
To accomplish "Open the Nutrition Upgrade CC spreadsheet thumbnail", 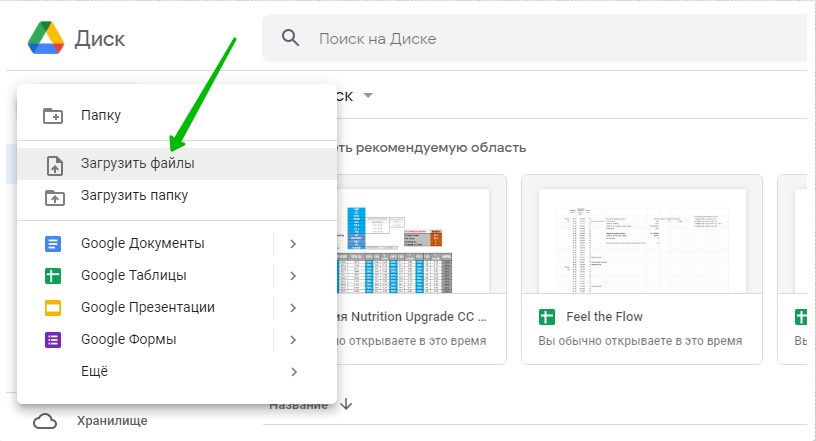I will point(413,241).
